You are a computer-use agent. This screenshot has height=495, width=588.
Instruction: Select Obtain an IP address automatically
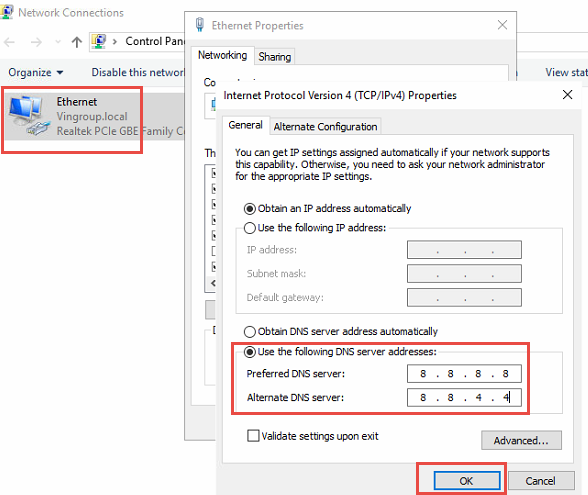327,208
